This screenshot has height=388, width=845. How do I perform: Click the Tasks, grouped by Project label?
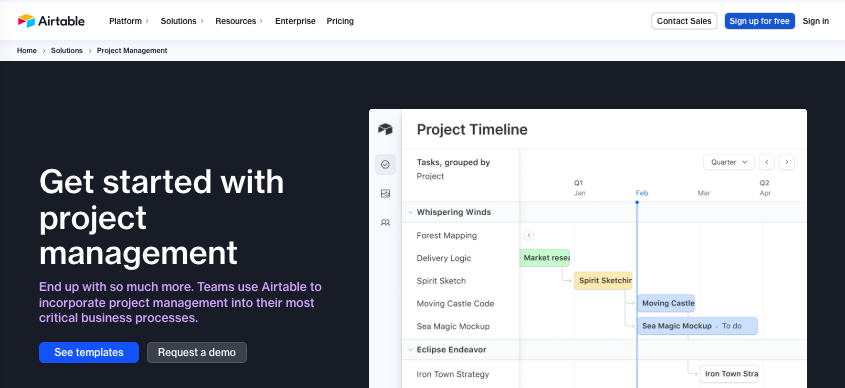[x=453, y=169]
